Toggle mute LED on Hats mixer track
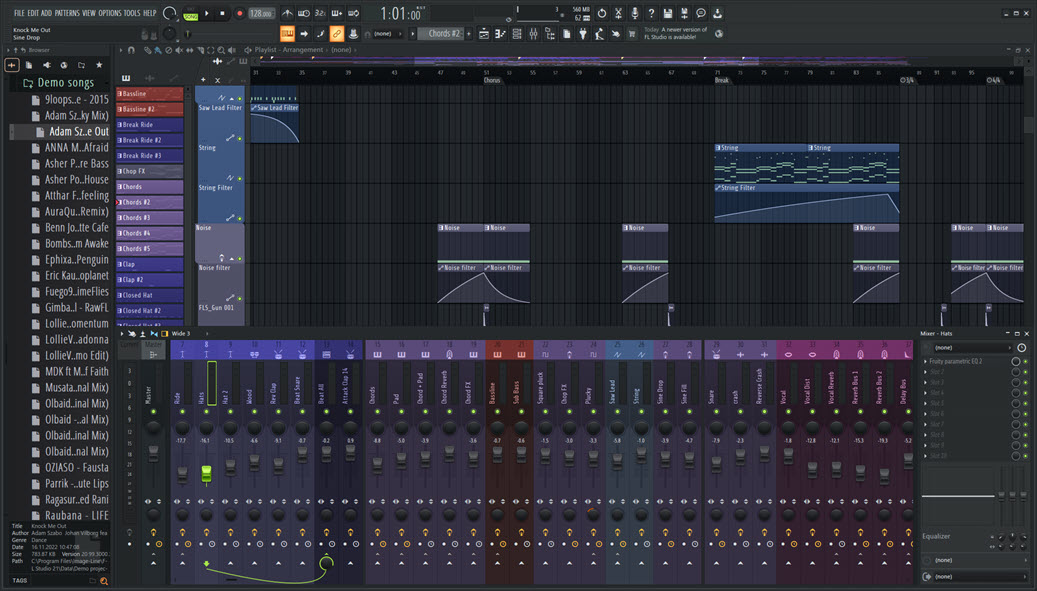The height and width of the screenshot is (591, 1037). pyautogui.click(x=206, y=412)
